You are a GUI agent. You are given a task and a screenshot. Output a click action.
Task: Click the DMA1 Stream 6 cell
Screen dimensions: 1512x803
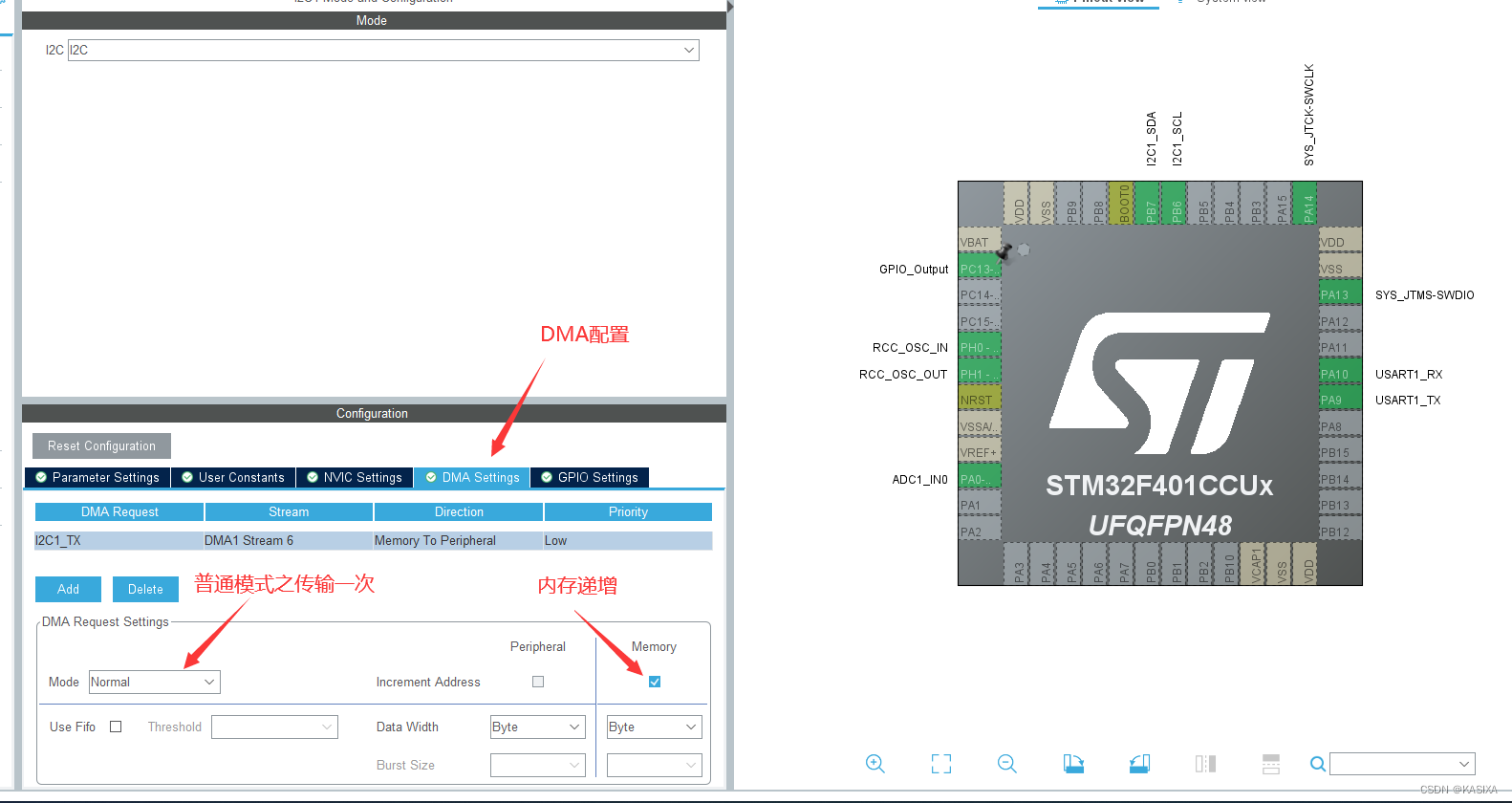click(x=288, y=540)
